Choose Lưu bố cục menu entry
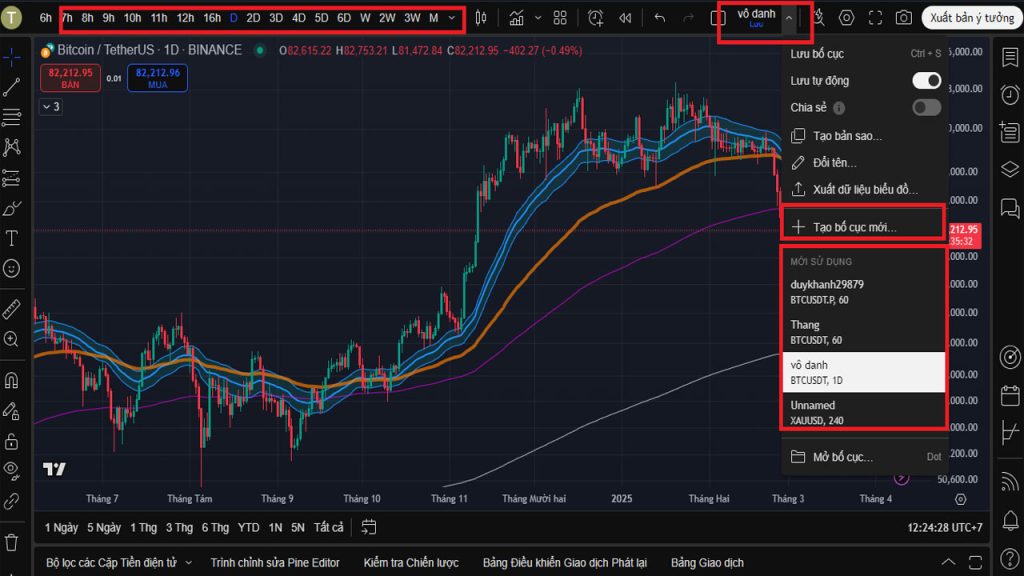This screenshot has width=1024, height=576. click(x=865, y=54)
